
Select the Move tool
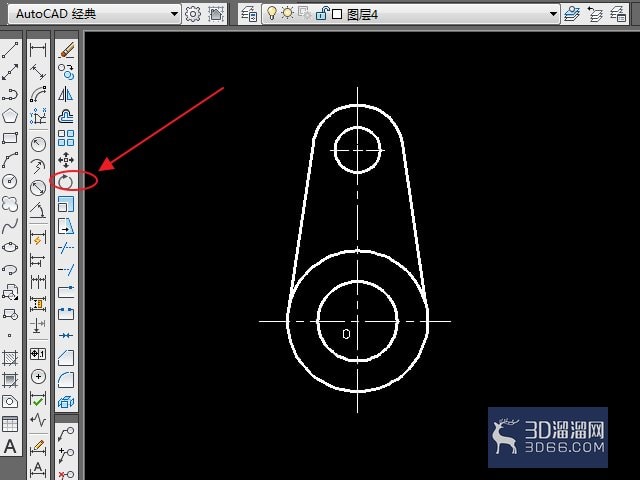[66, 160]
